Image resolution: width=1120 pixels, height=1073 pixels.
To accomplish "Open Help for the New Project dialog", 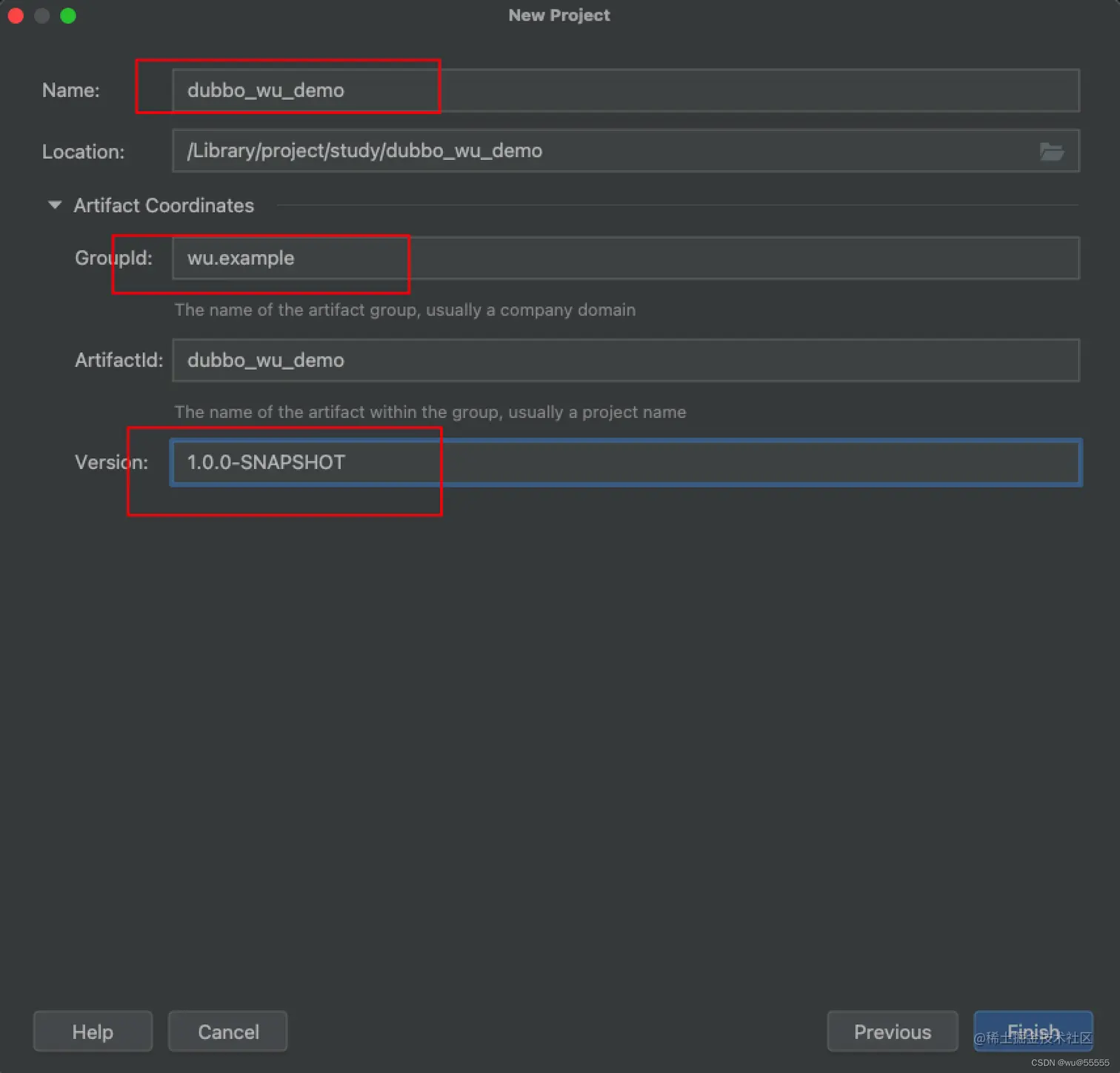I will coord(93,1032).
